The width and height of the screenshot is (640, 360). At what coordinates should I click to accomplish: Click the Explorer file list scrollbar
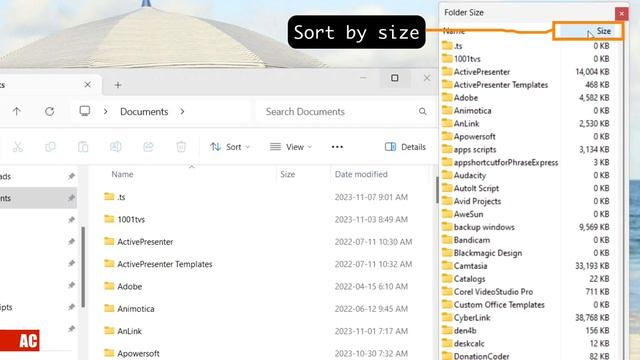point(437,190)
